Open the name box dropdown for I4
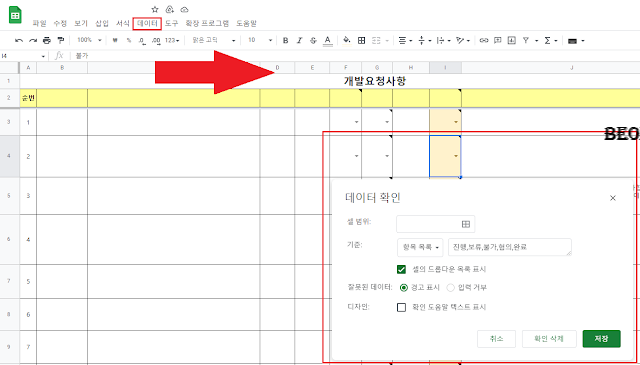Screen dimensions: 640x365 click(x=43, y=56)
